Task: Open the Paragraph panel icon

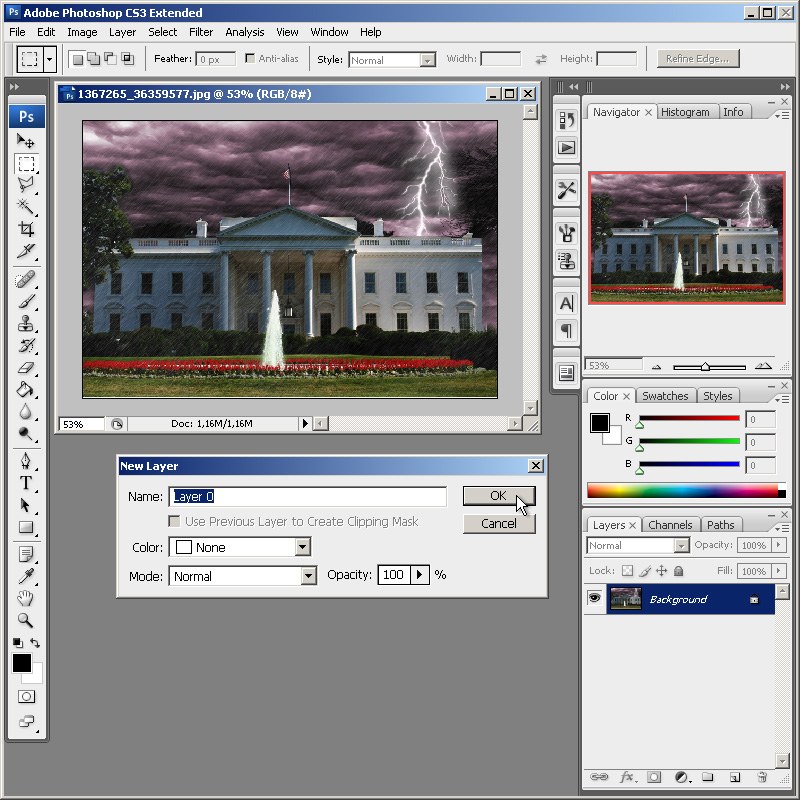Action: pos(566,331)
